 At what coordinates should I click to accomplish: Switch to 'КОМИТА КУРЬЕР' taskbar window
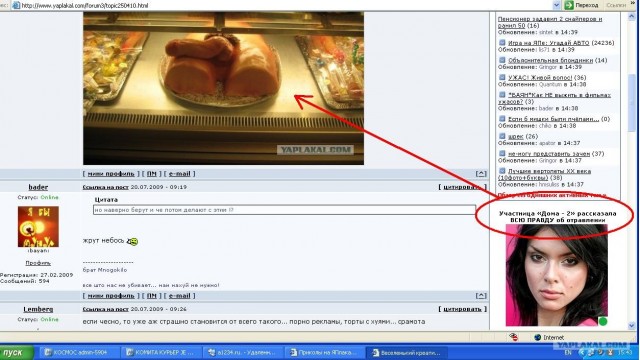[x=161, y=352]
